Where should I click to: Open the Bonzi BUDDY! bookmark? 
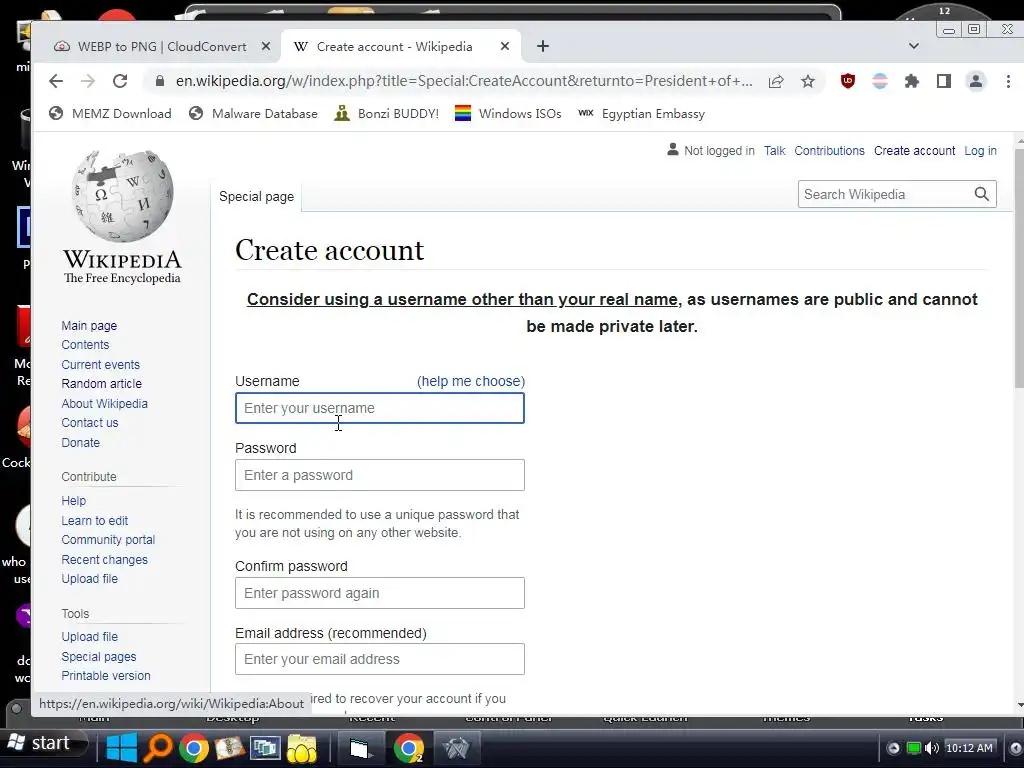coord(386,114)
